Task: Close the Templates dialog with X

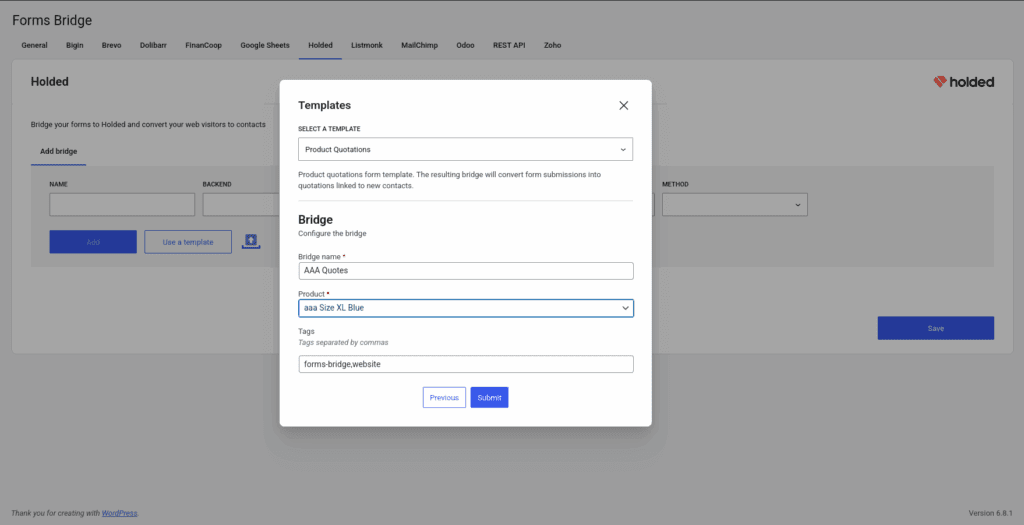Action: tap(624, 106)
